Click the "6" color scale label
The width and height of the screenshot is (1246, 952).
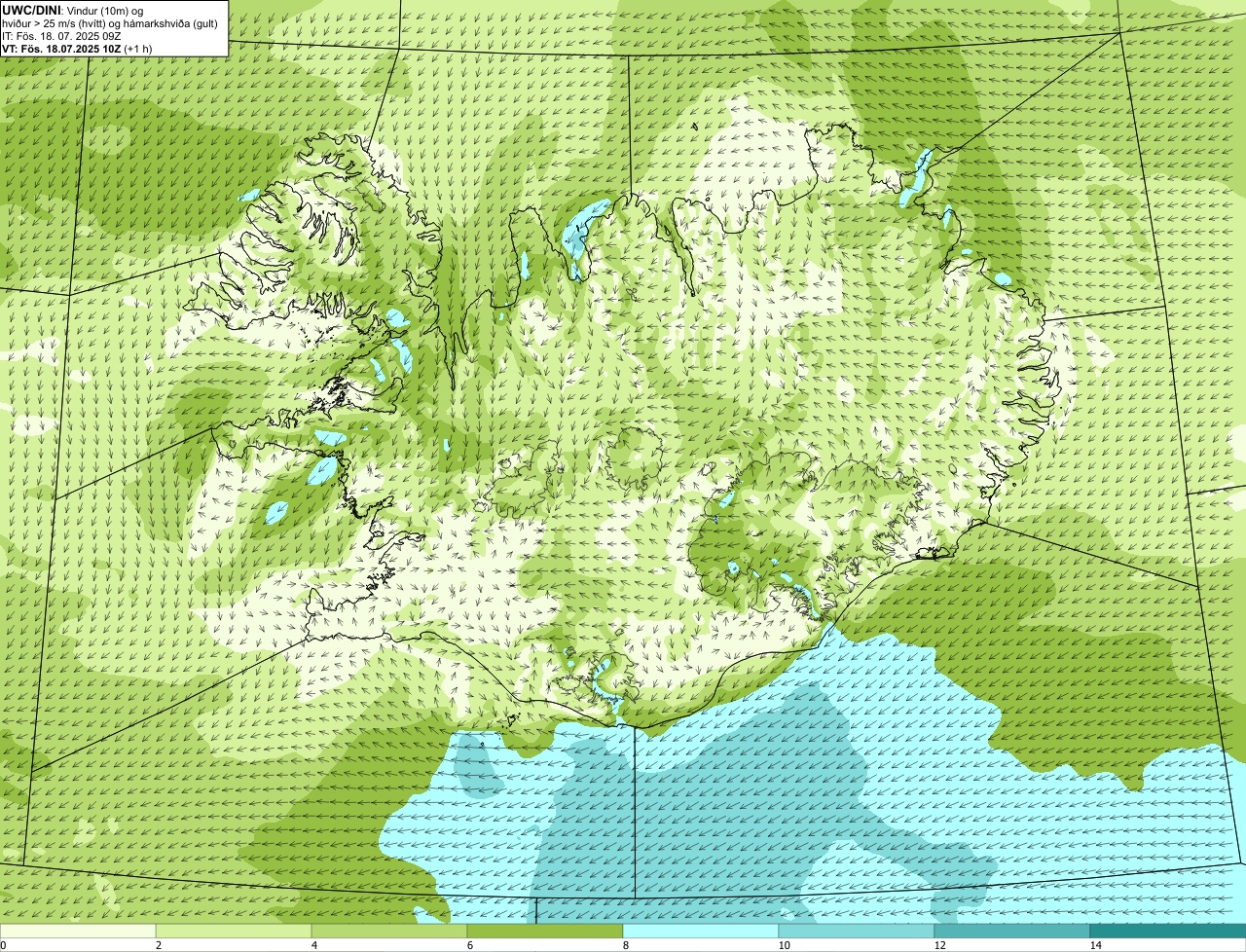point(470,945)
